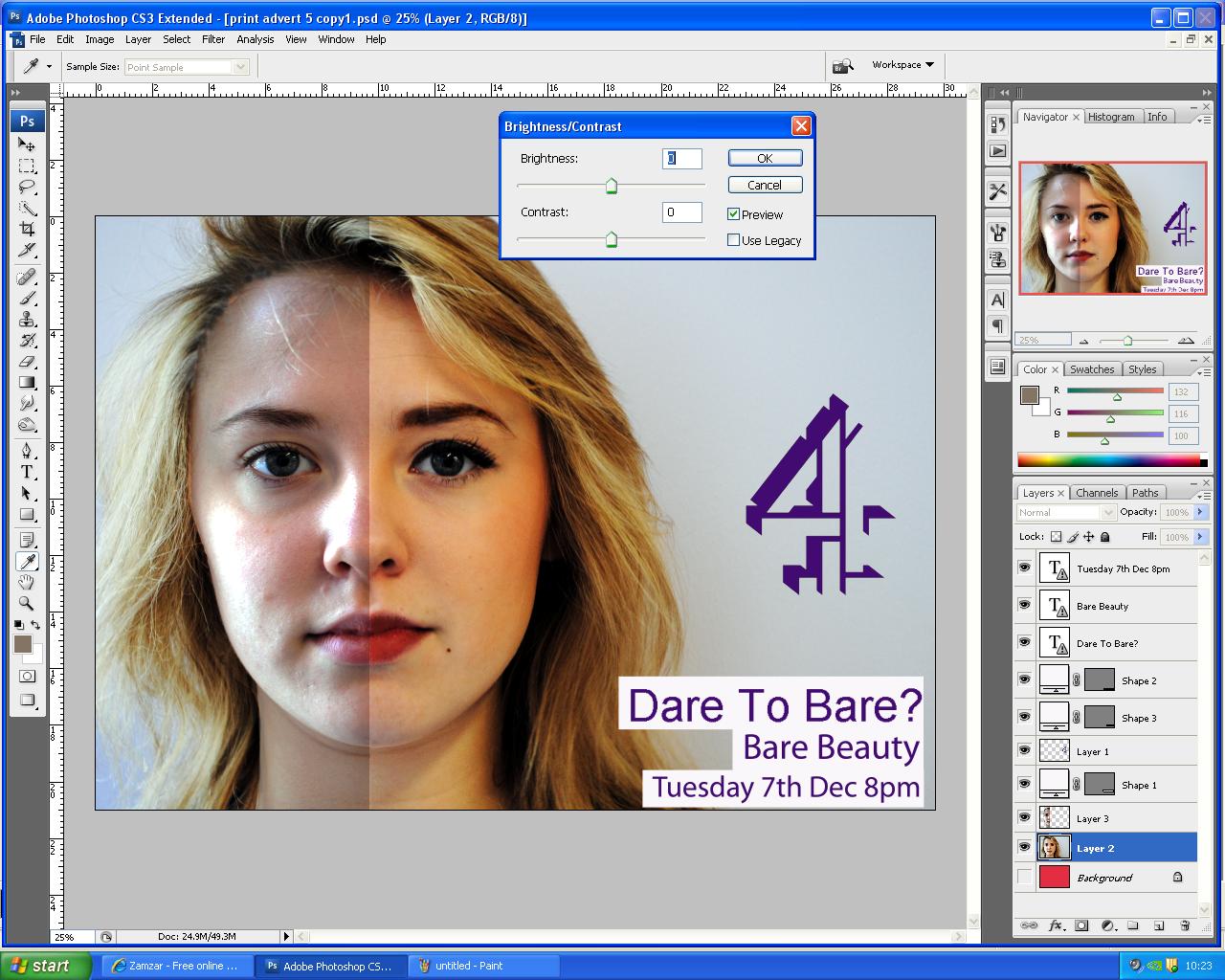Create new fill or adjustment layer
The width and height of the screenshot is (1225, 980).
(x=1107, y=925)
